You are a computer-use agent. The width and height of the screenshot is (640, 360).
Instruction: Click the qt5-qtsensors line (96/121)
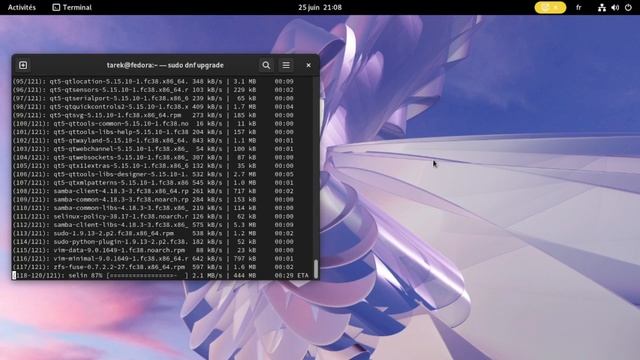tap(153, 90)
